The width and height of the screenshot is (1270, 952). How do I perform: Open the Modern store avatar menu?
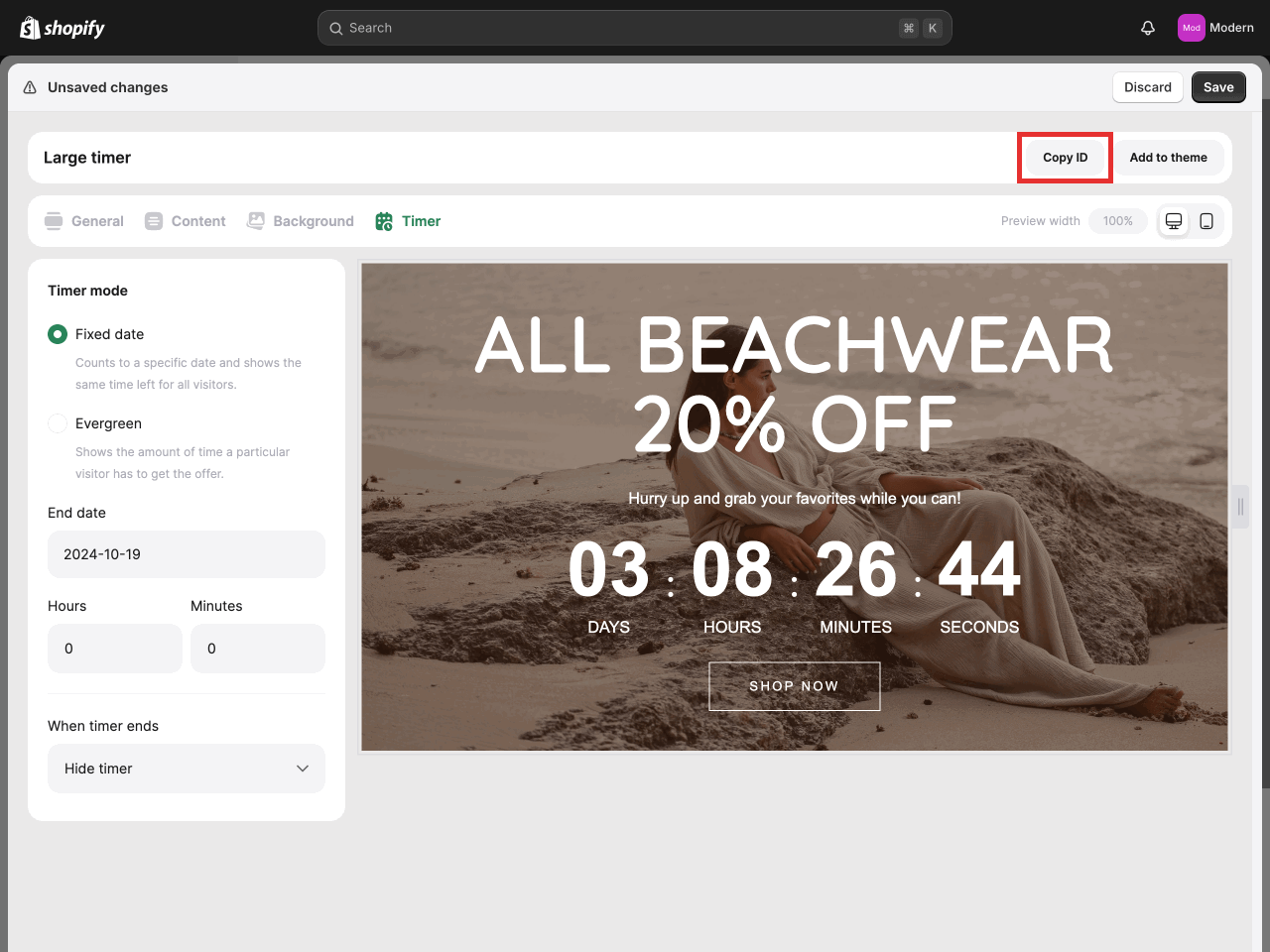pyautogui.click(x=1191, y=28)
